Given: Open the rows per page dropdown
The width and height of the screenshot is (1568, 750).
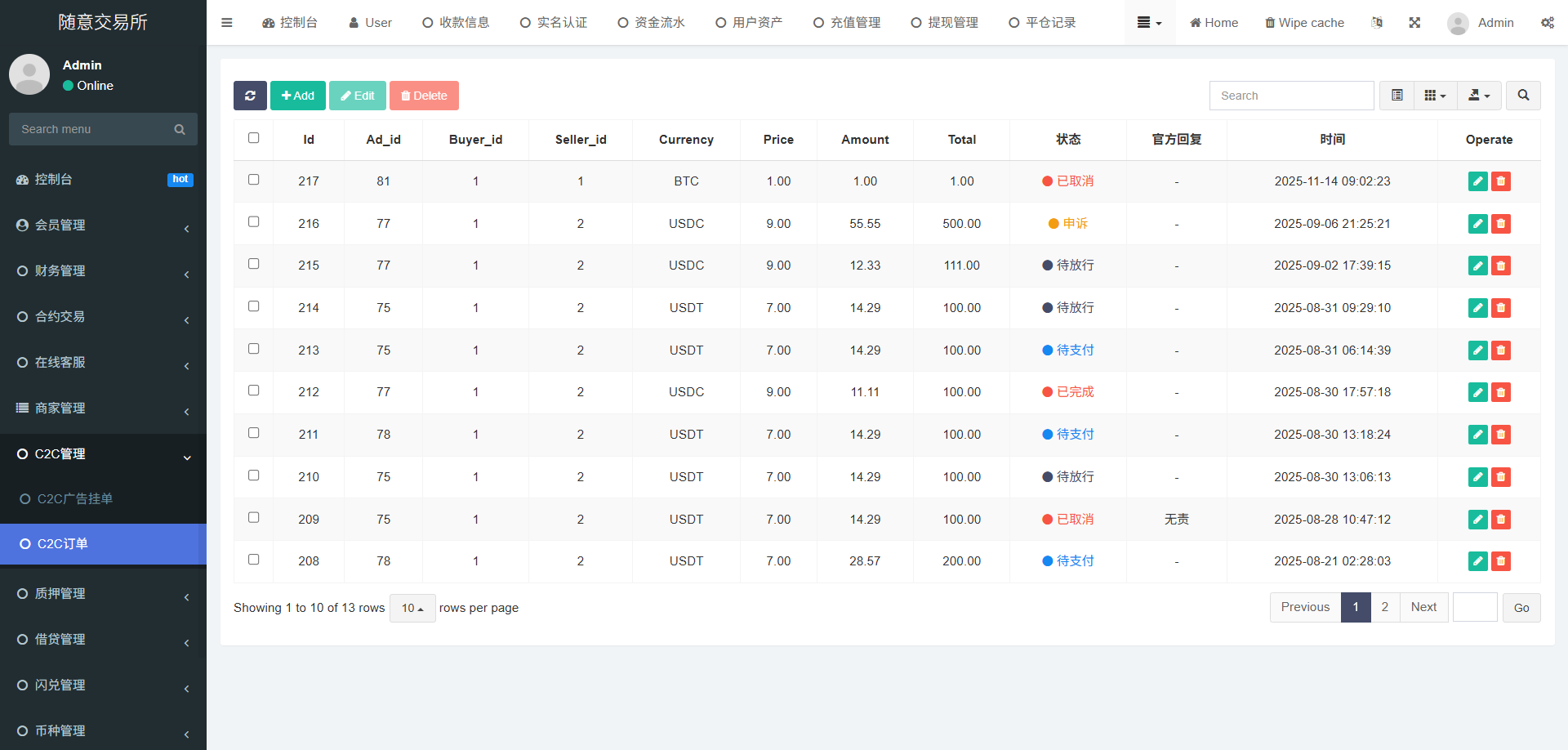Looking at the screenshot, I should click(412, 608).
